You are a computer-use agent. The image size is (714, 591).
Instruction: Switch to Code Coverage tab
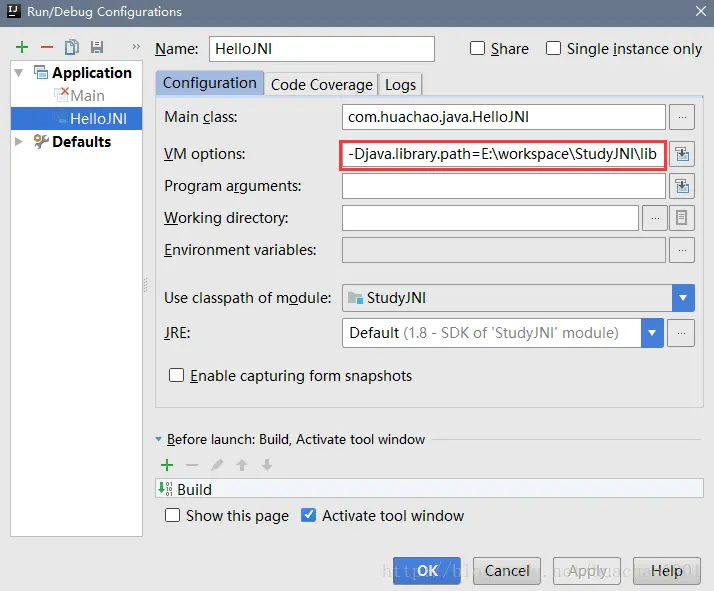pyautogui.click(x=321, y=85)
